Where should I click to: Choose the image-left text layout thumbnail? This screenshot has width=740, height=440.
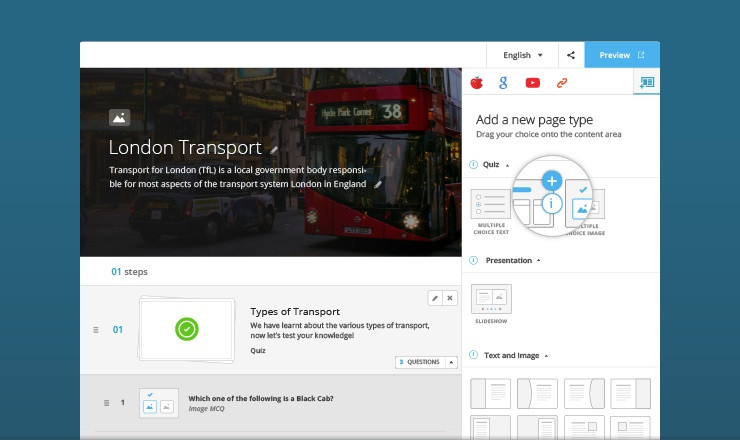tap(490, 393)
